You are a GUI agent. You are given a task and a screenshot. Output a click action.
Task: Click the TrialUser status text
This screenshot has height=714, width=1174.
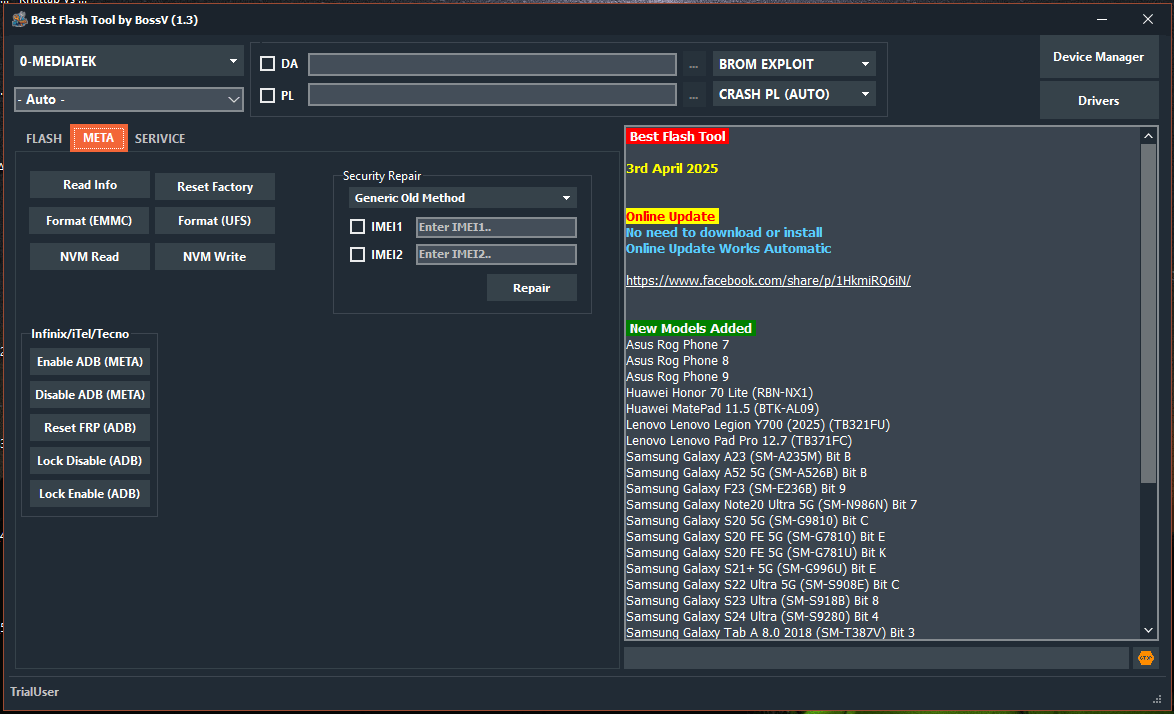coord(34,692)
